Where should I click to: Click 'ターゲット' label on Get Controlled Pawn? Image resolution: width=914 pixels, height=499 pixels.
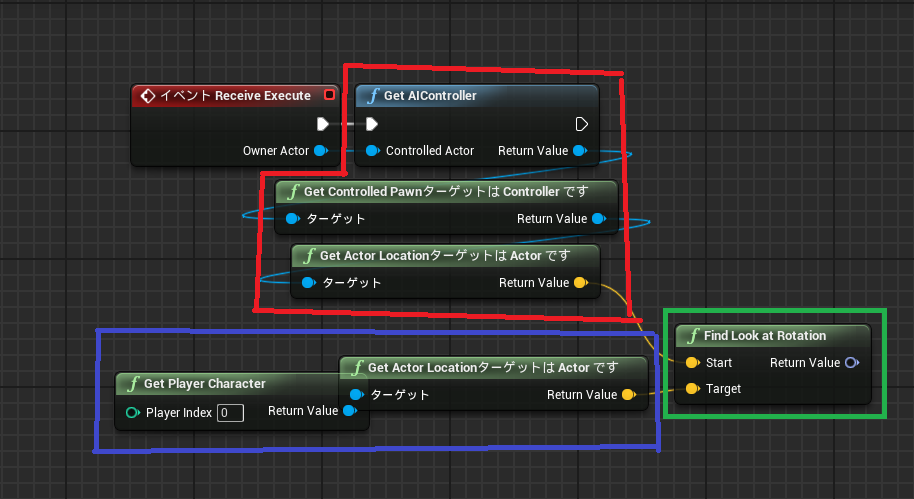pyautogui.click(x=336, y=219)
